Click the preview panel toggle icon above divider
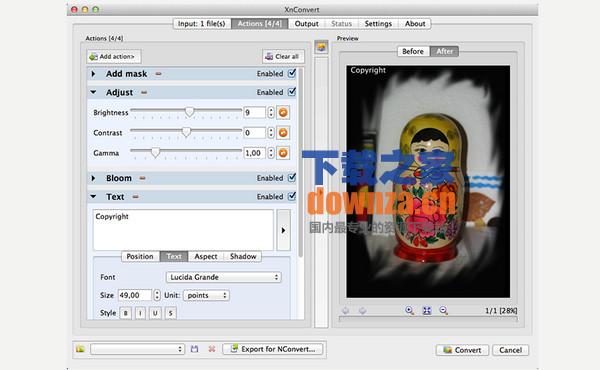 click(x=321, y=47)
